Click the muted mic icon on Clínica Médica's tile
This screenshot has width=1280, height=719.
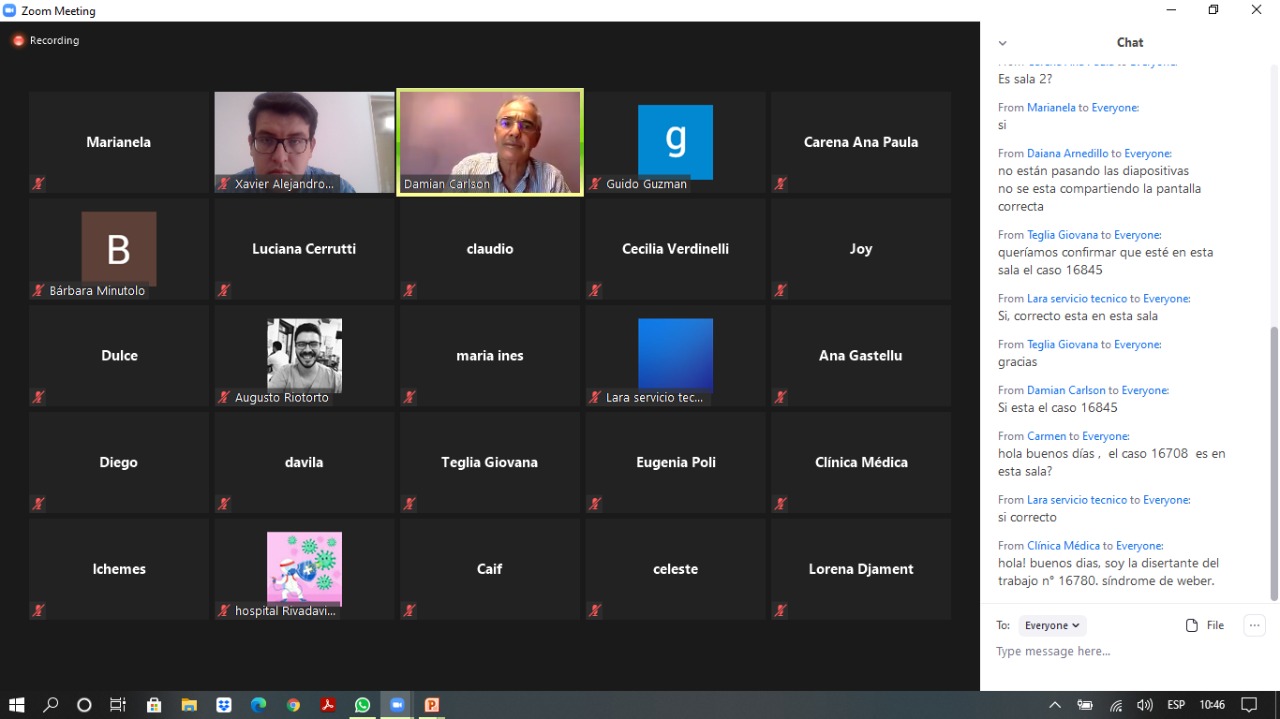pyautogui.click(x=781, y=504)
